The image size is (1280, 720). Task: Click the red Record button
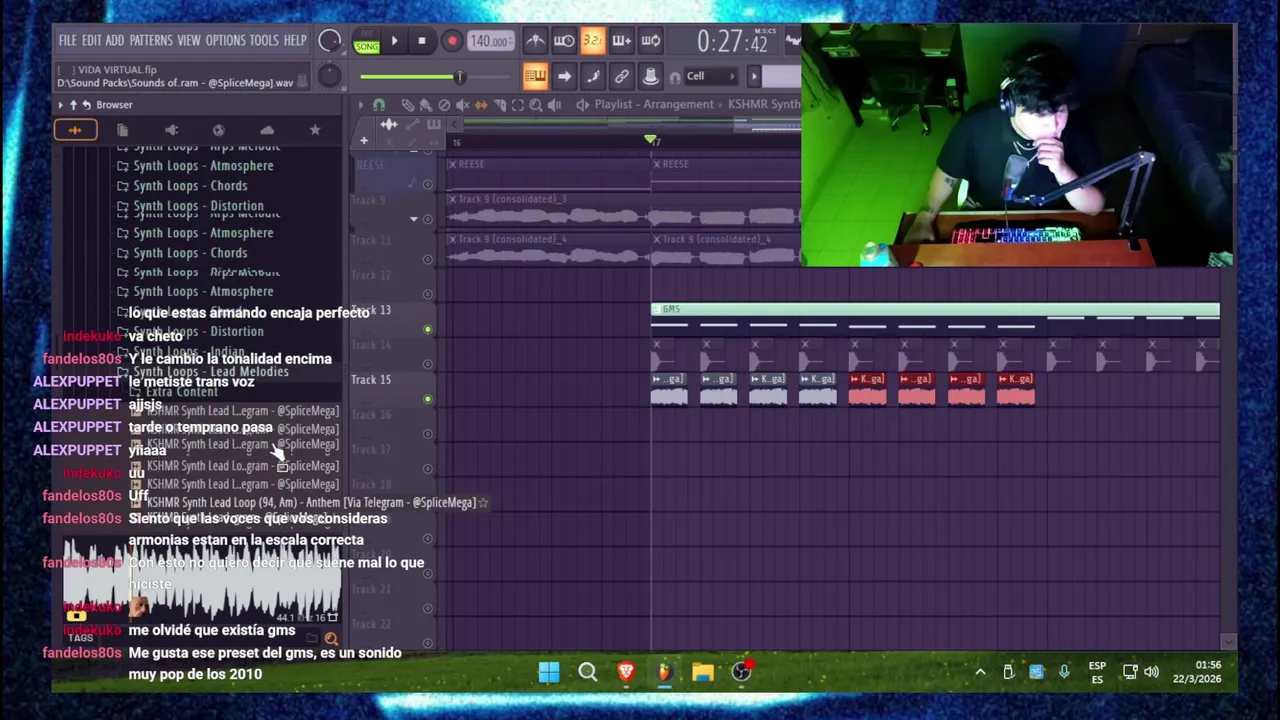click(x=452, y=41)
